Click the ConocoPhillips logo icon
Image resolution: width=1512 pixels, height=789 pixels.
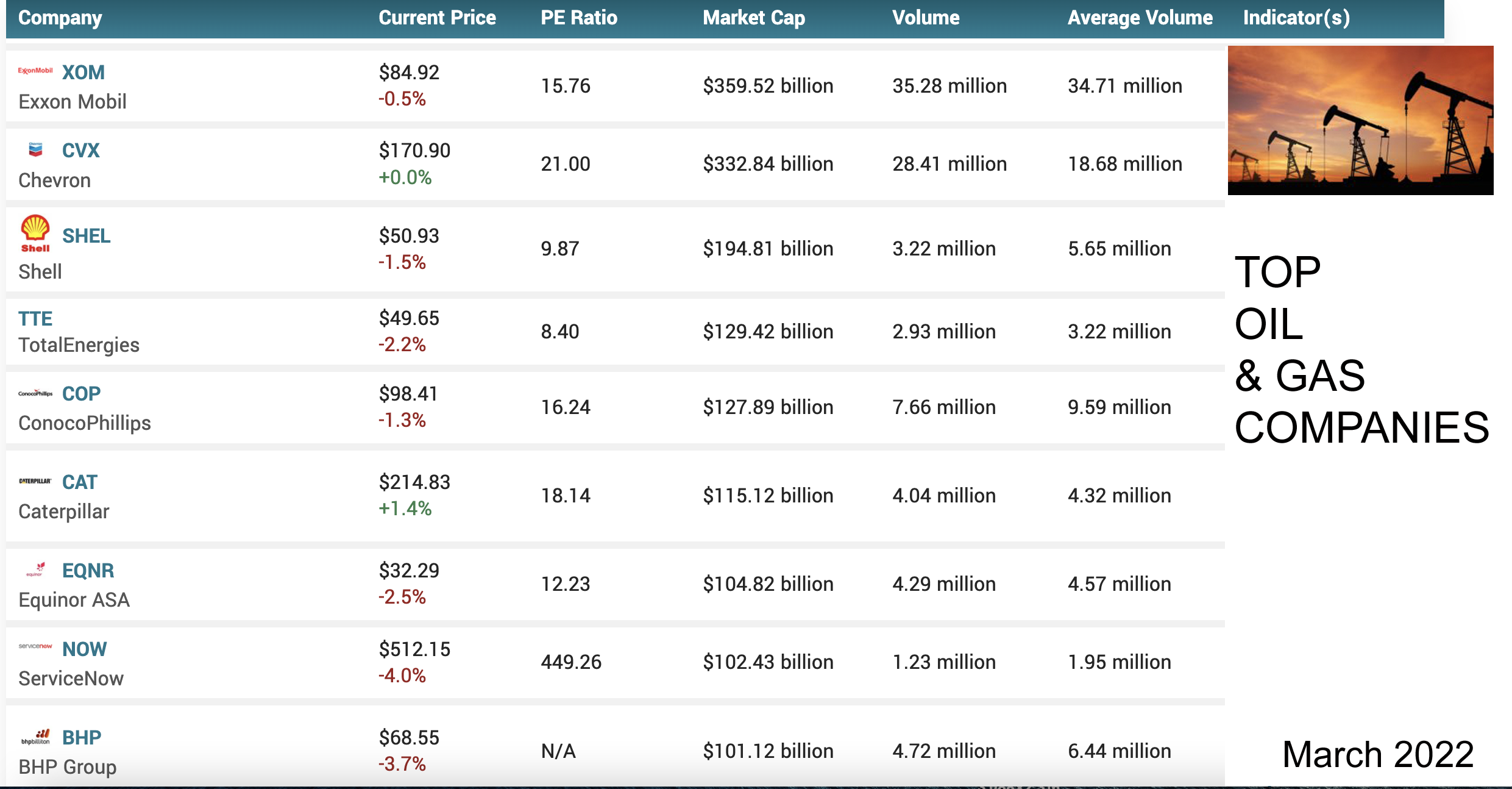click(35, 393)
